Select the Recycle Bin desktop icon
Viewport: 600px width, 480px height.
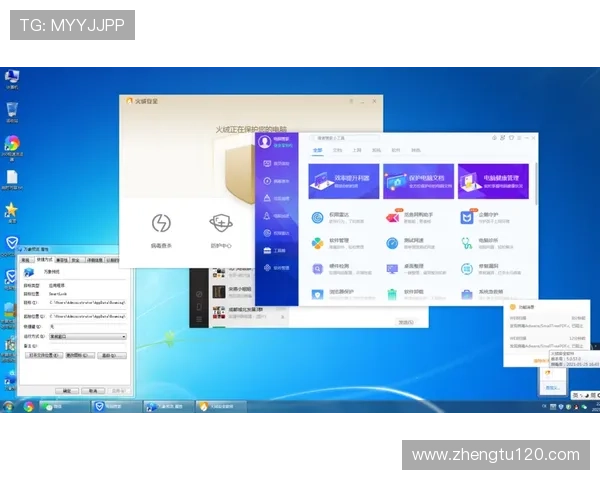pos(12,109)
